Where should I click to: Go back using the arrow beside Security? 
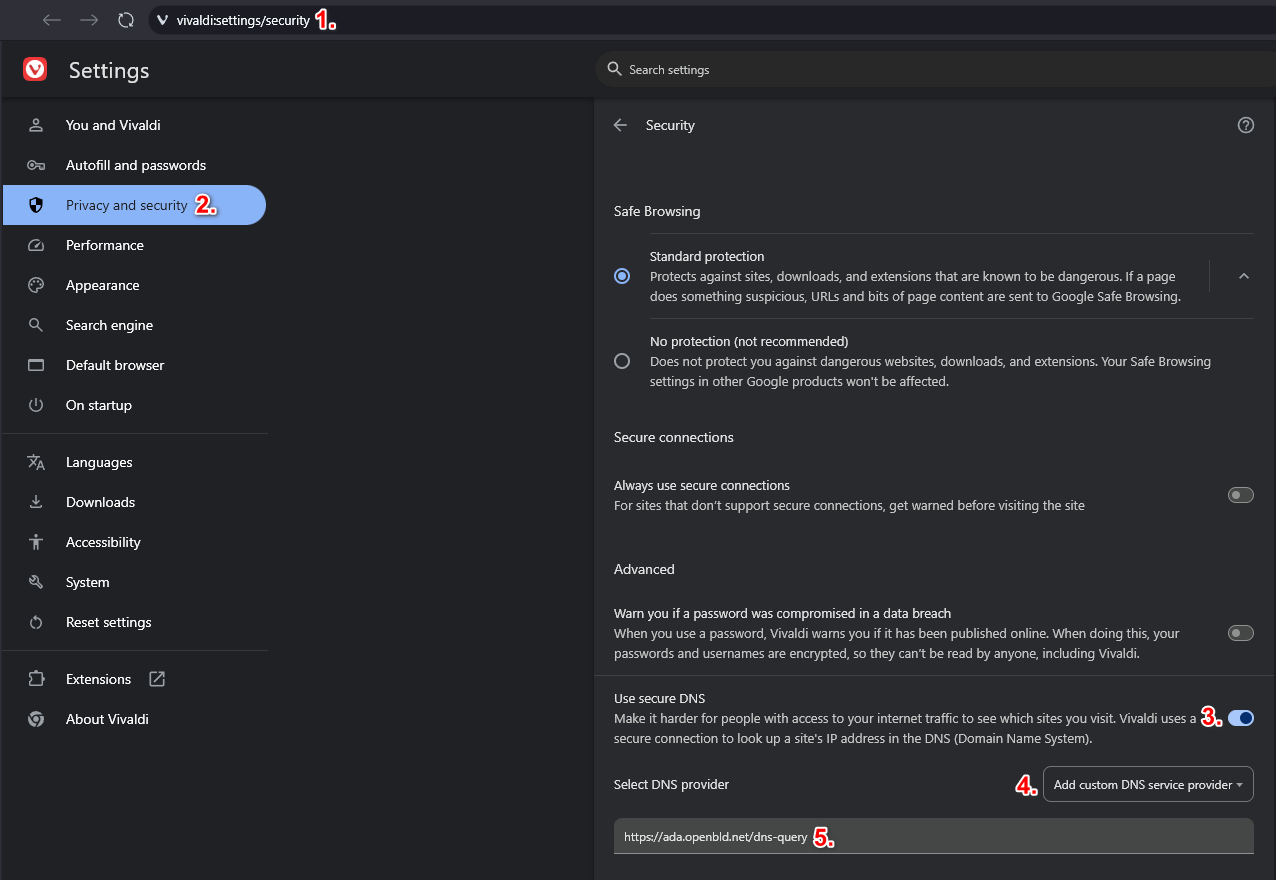point(620,125)
